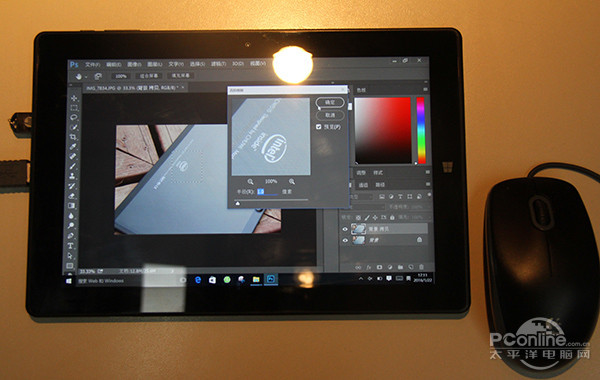Open Microsoft Edge from the taskbar
This screenshot has height=380, width=600.
point(198,280)
